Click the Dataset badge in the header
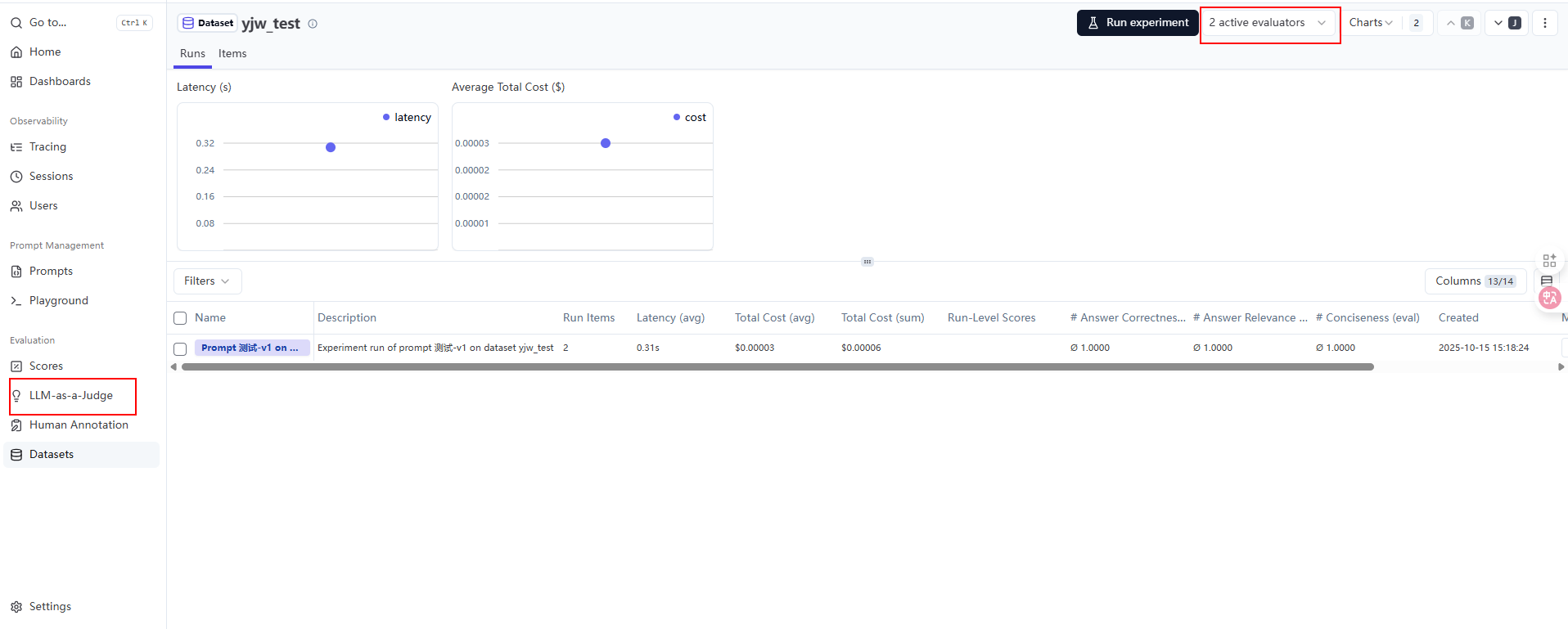The height and width of the screenshot is (629, 1568). pos(208,23)
